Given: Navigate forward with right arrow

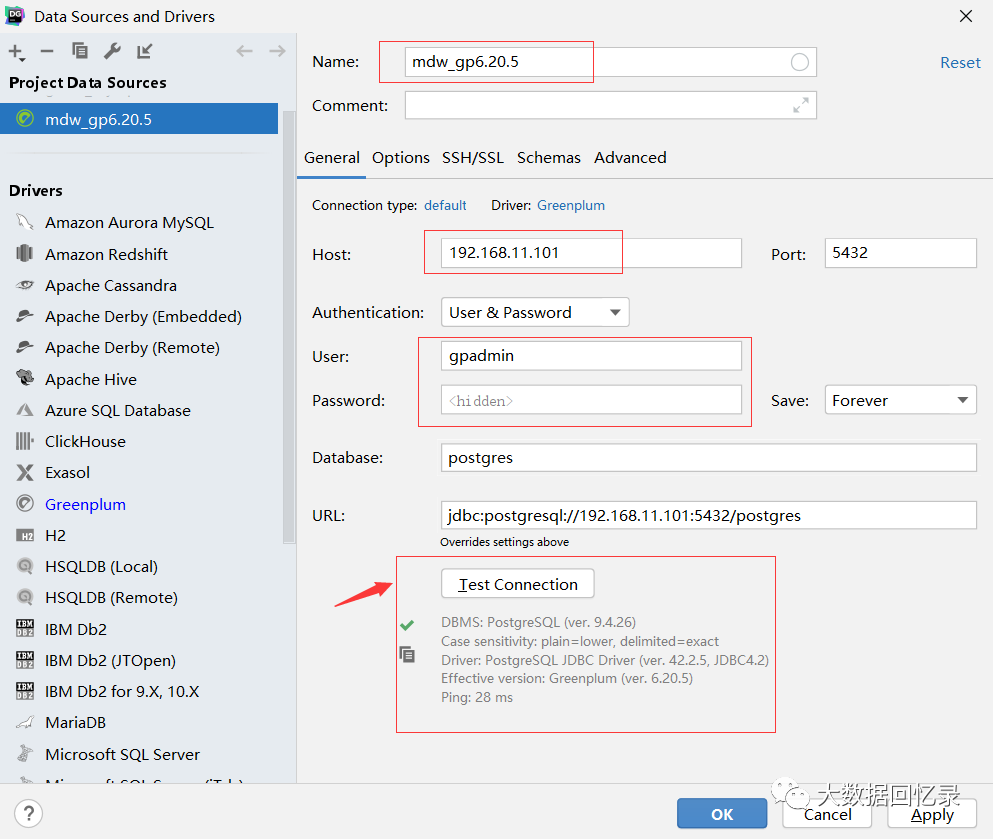Looking at the screenshot, I should 277,51.
